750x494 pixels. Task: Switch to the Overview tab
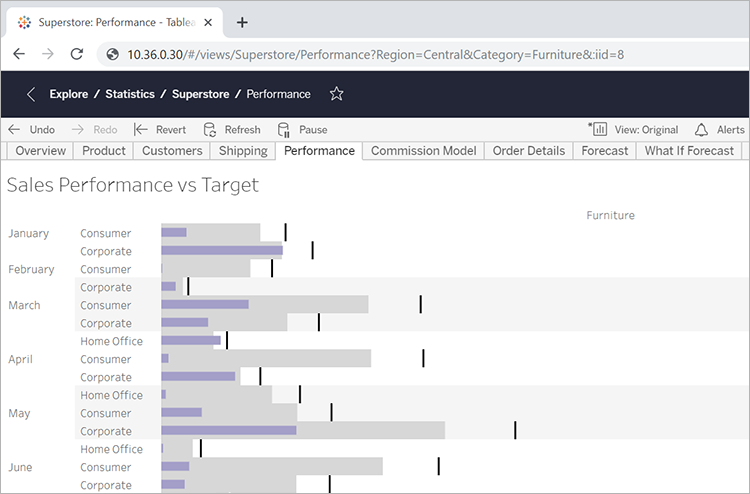[x=41, y=151]
